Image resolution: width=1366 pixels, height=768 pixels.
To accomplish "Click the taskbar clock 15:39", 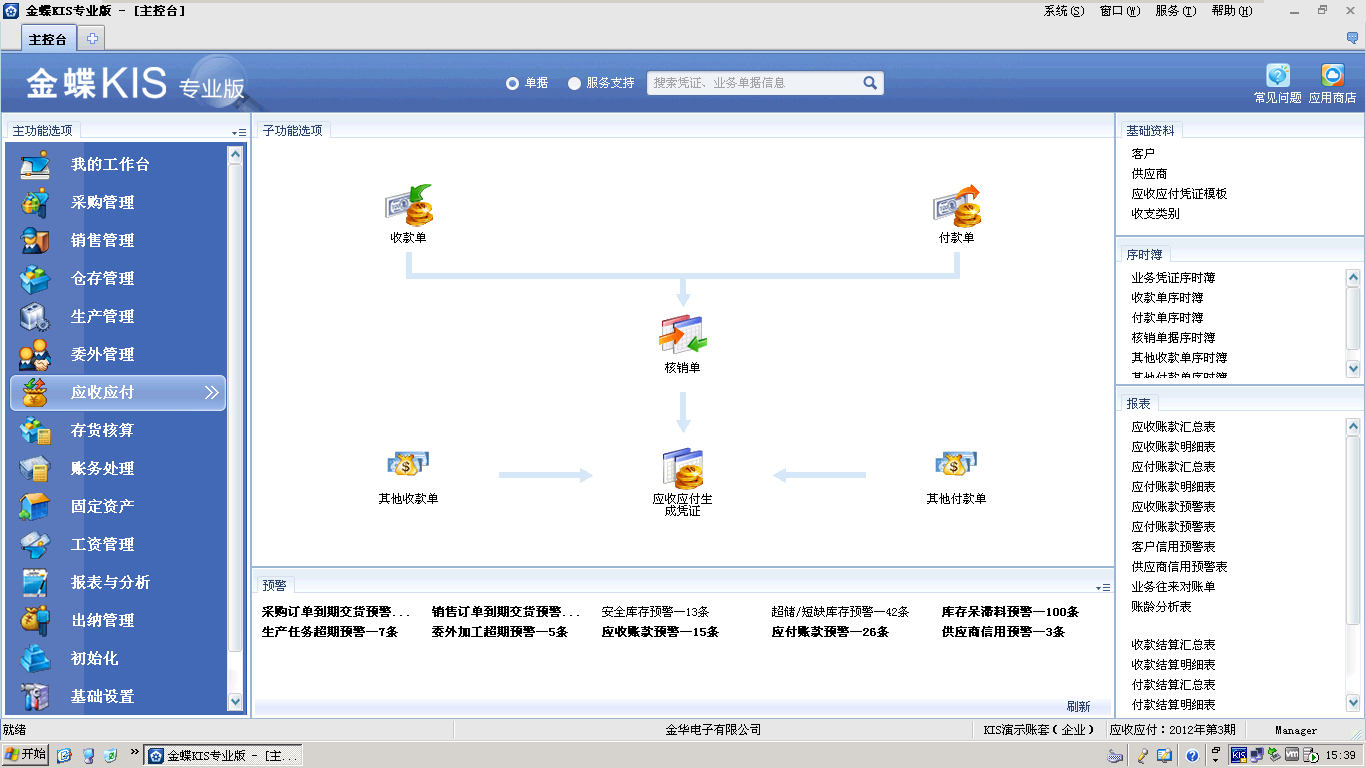I will coord(1340,756).
